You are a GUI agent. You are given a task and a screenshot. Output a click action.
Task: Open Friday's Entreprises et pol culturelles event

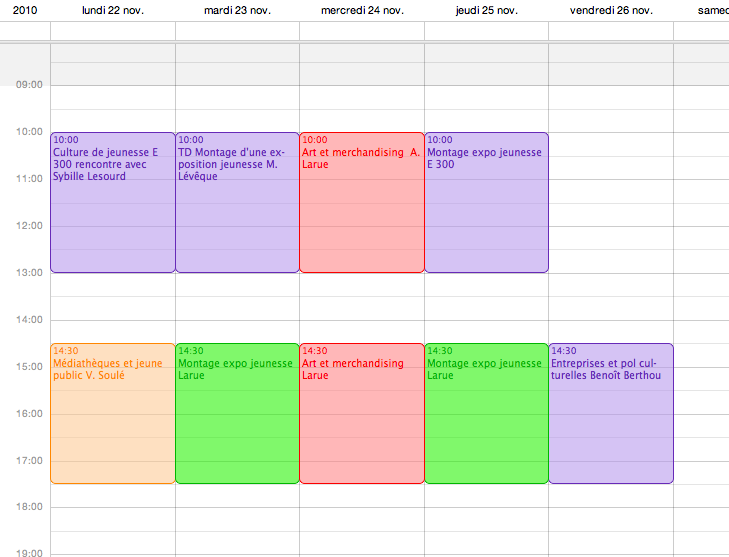click(x=611, y=414)
